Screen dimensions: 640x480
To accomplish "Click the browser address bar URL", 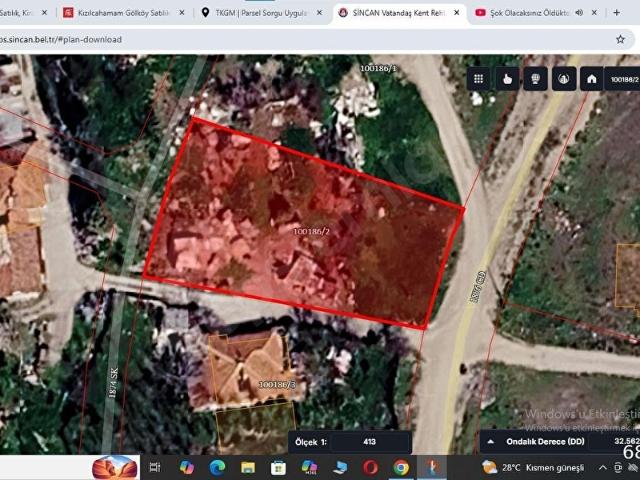I will 61,40.
